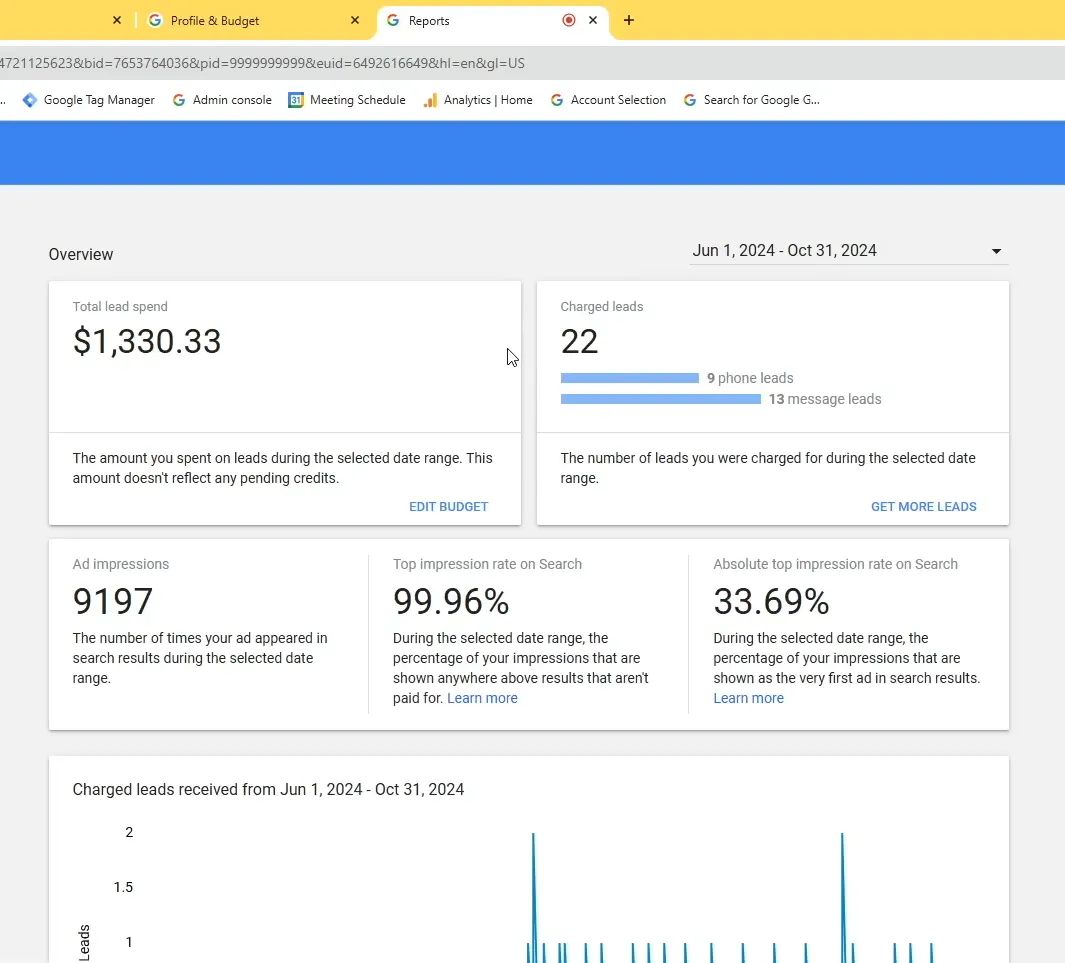Click the Total lead spend label
1065x963 pixels.
click(120, 306)
